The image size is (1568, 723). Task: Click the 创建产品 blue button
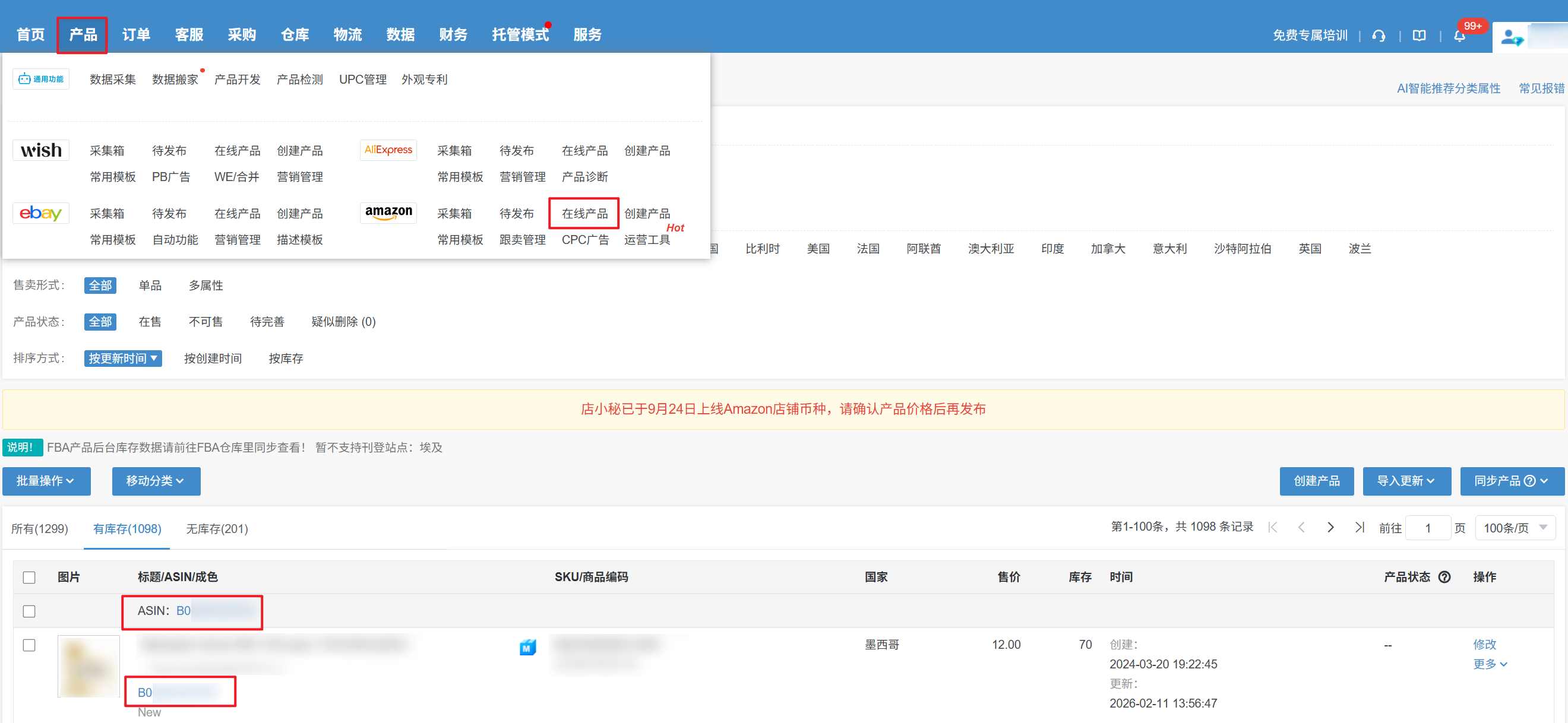1316,481
